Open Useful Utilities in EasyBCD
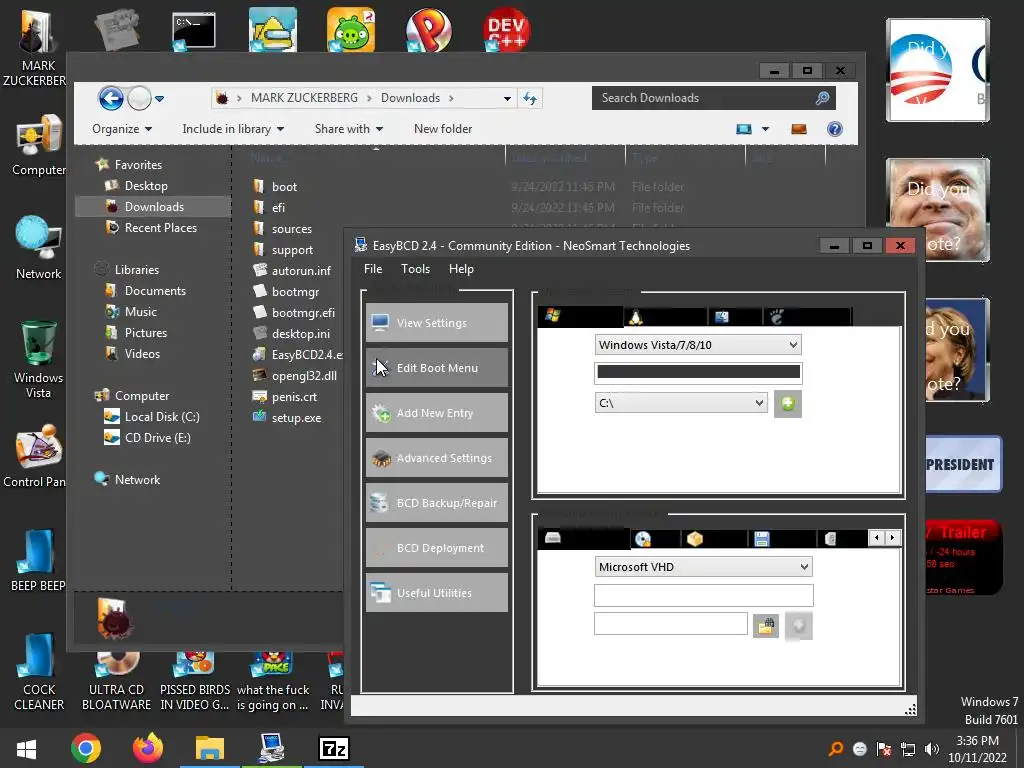This screenshot has width=1024, height=768. pos(436,593)
